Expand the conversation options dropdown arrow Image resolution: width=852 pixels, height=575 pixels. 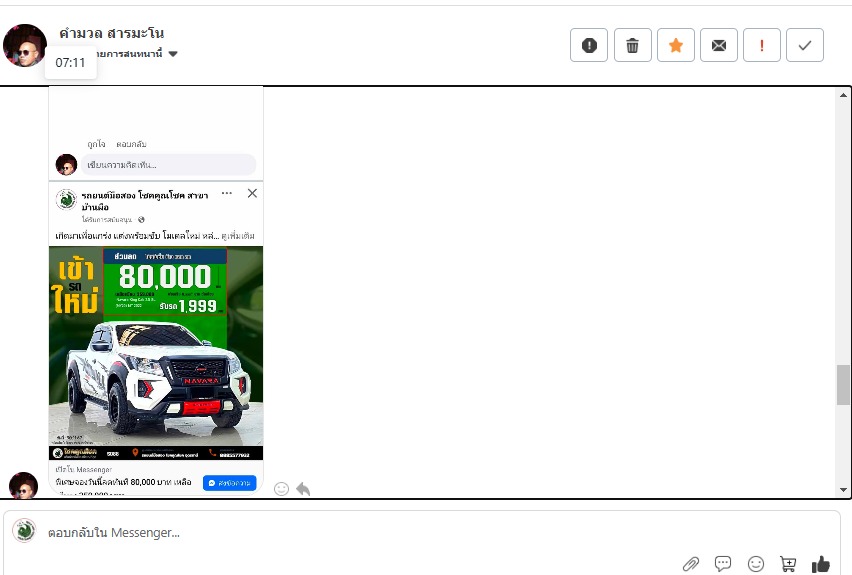173,54
